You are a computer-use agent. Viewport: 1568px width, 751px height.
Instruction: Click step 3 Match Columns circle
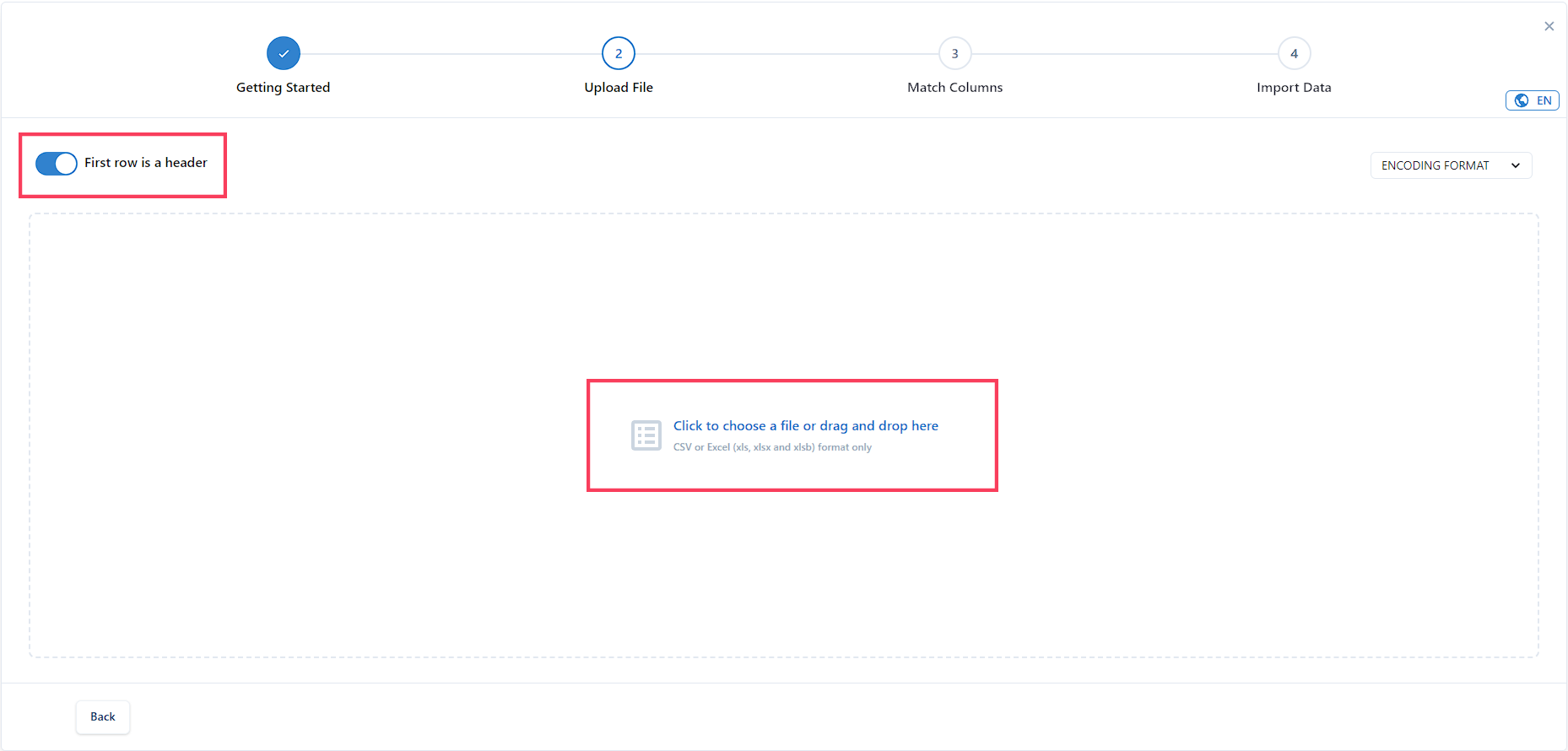pos(955,53)
